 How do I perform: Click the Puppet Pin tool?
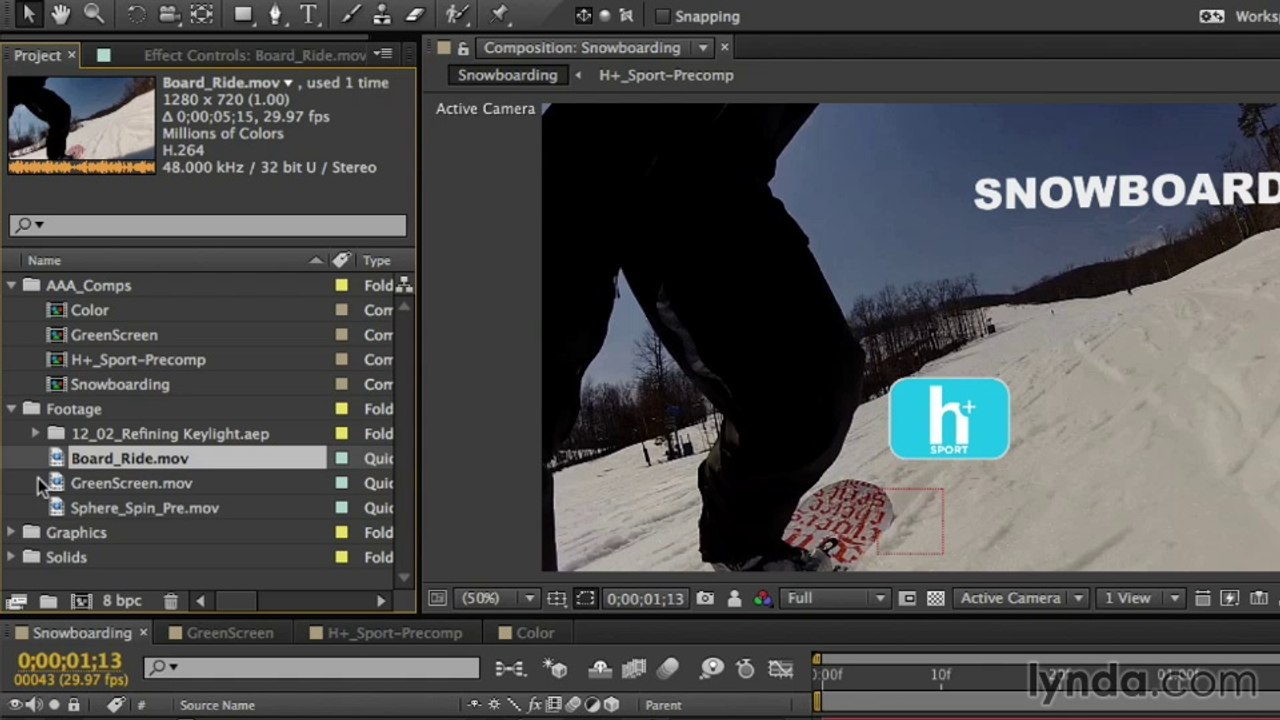(500, 15)
